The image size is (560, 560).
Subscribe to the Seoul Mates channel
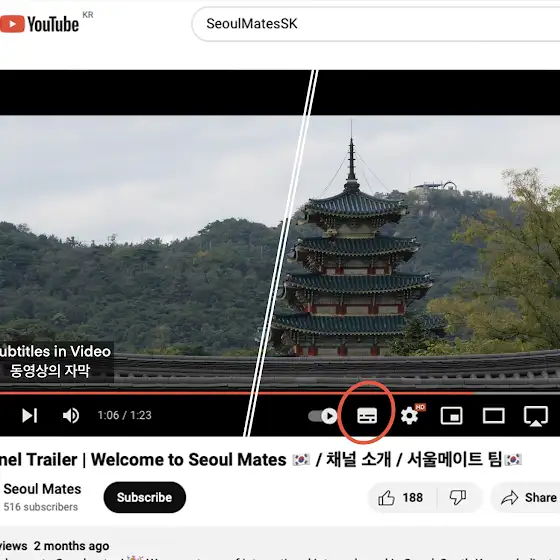pos(145,497)
